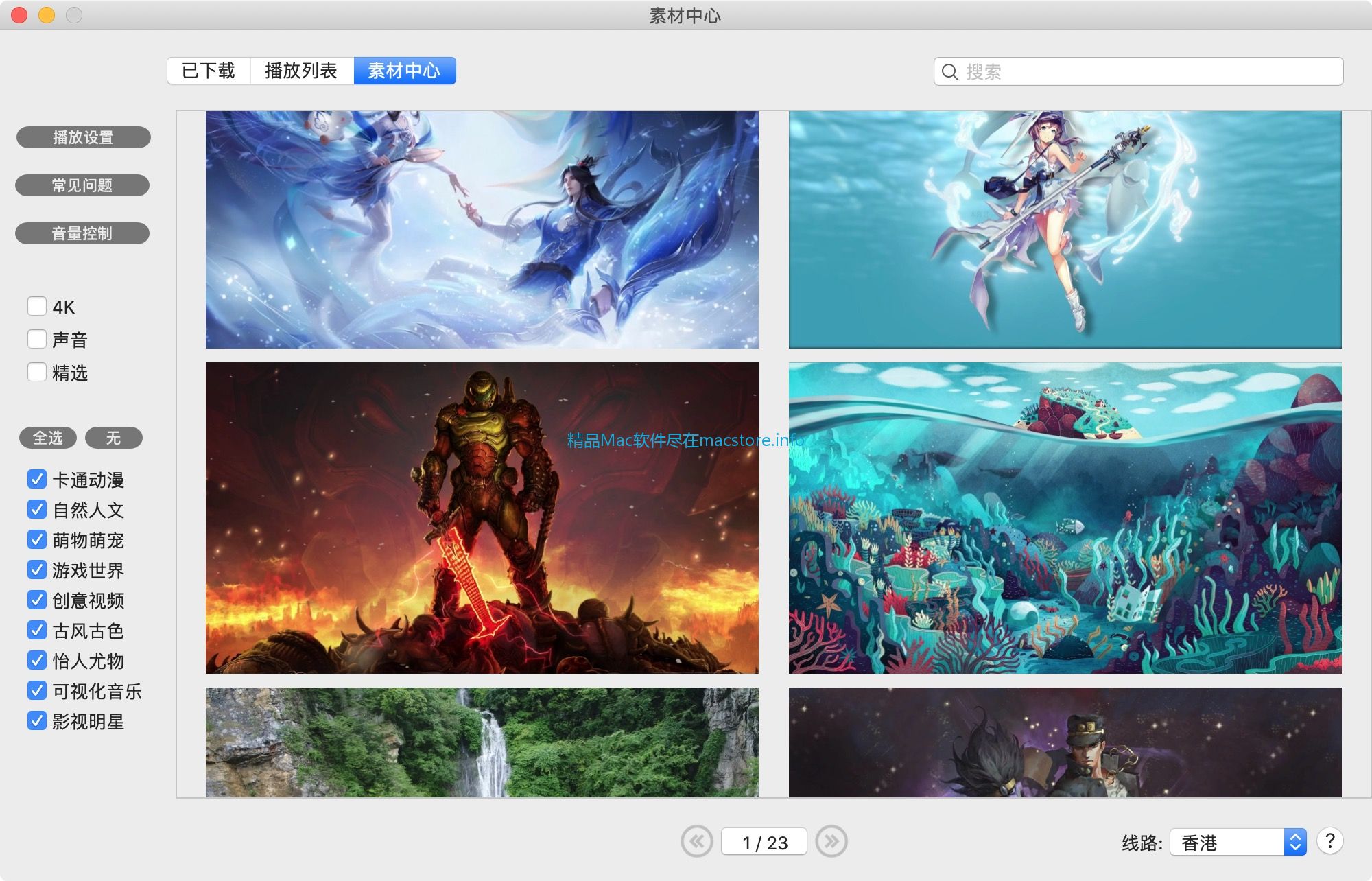Go to the next page arrow
Image resolution: width=1372 pixels, height=881 pixels.
(x=831, y=841)
